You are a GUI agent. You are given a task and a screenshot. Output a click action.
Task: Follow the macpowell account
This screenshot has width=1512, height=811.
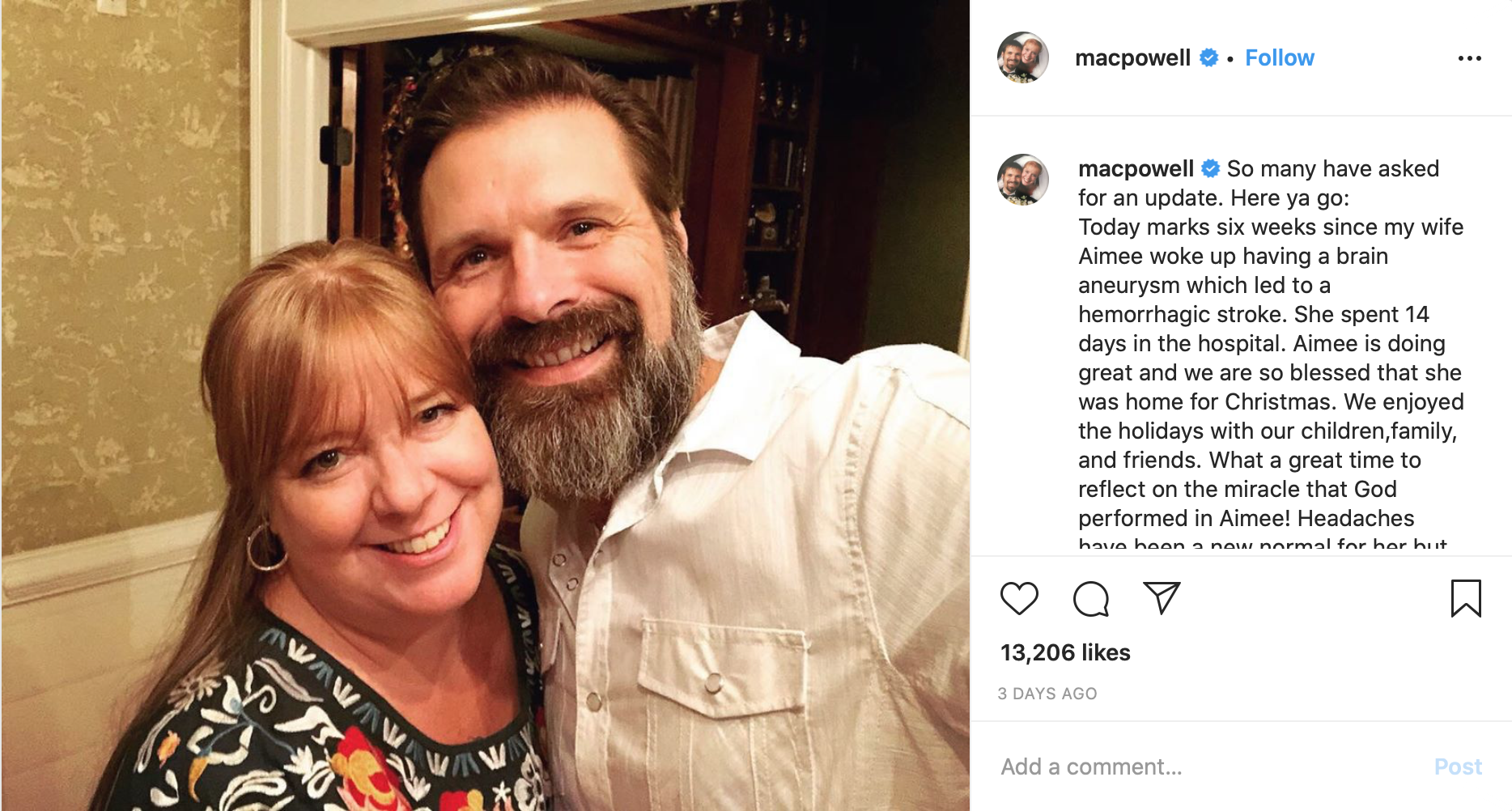(1279, 58)
